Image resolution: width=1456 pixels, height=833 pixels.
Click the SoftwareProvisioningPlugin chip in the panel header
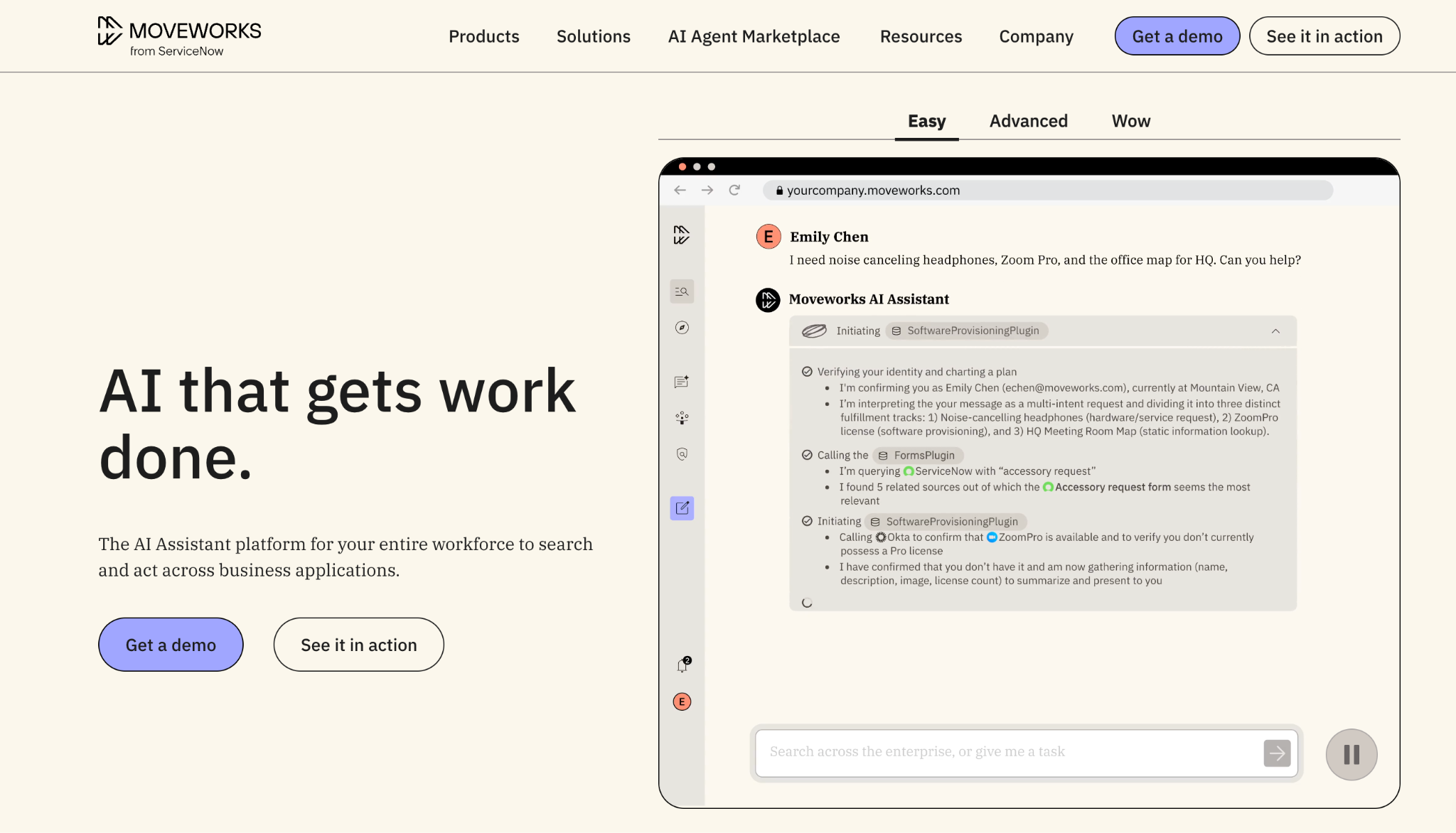coord(966,331)
